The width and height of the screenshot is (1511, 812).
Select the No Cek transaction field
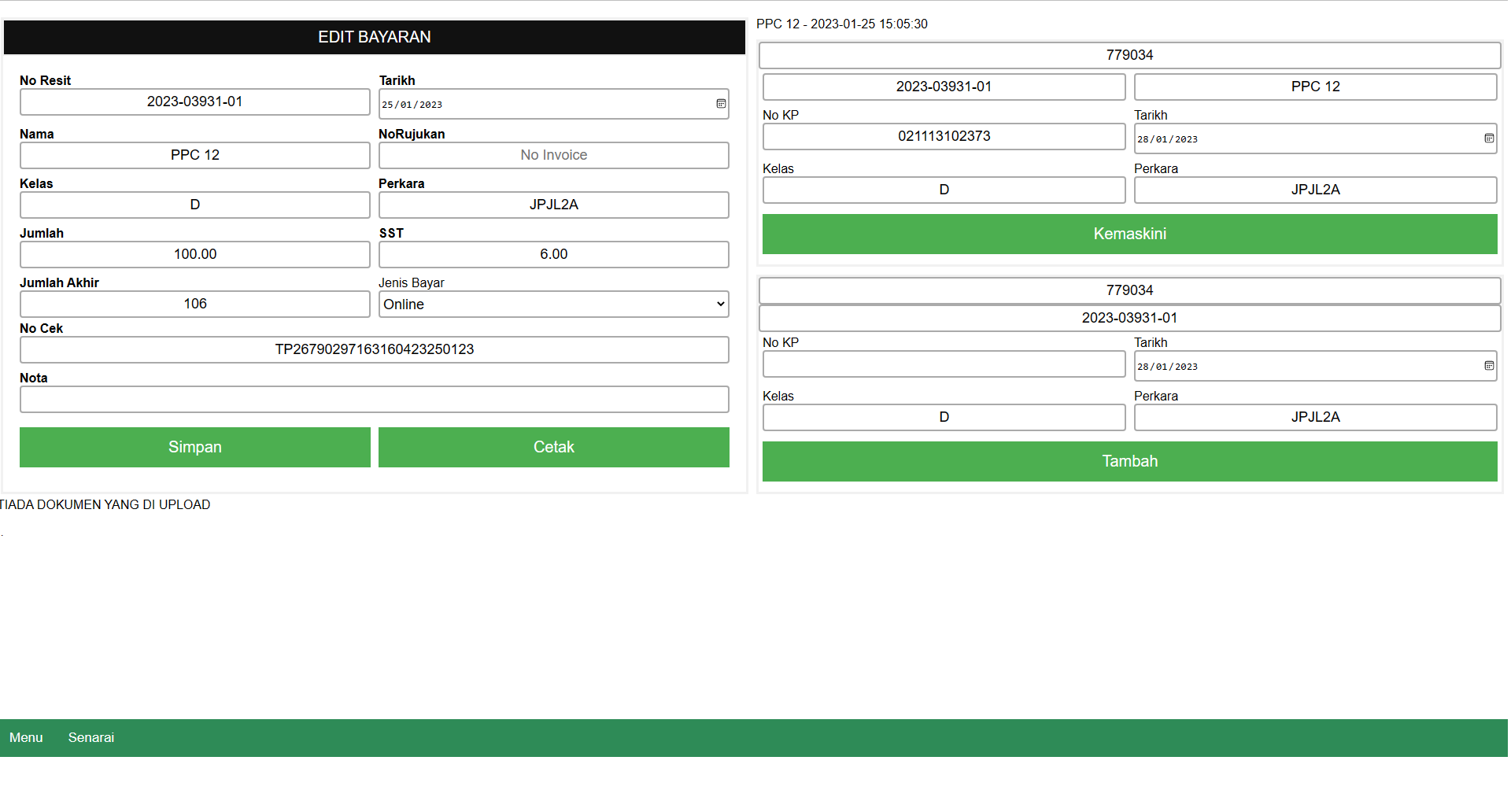coord(374,350)
